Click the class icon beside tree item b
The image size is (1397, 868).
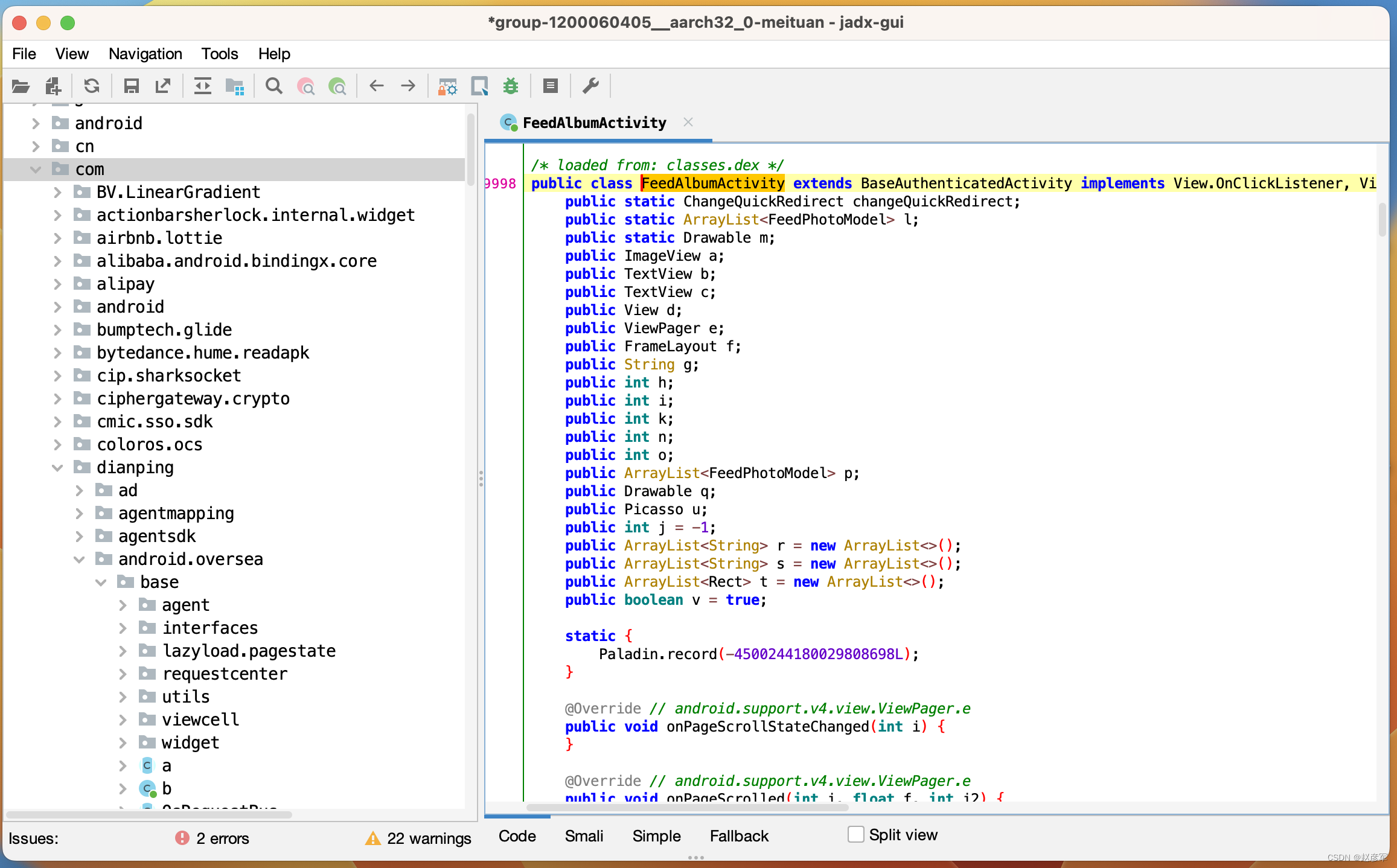[148, 789]
